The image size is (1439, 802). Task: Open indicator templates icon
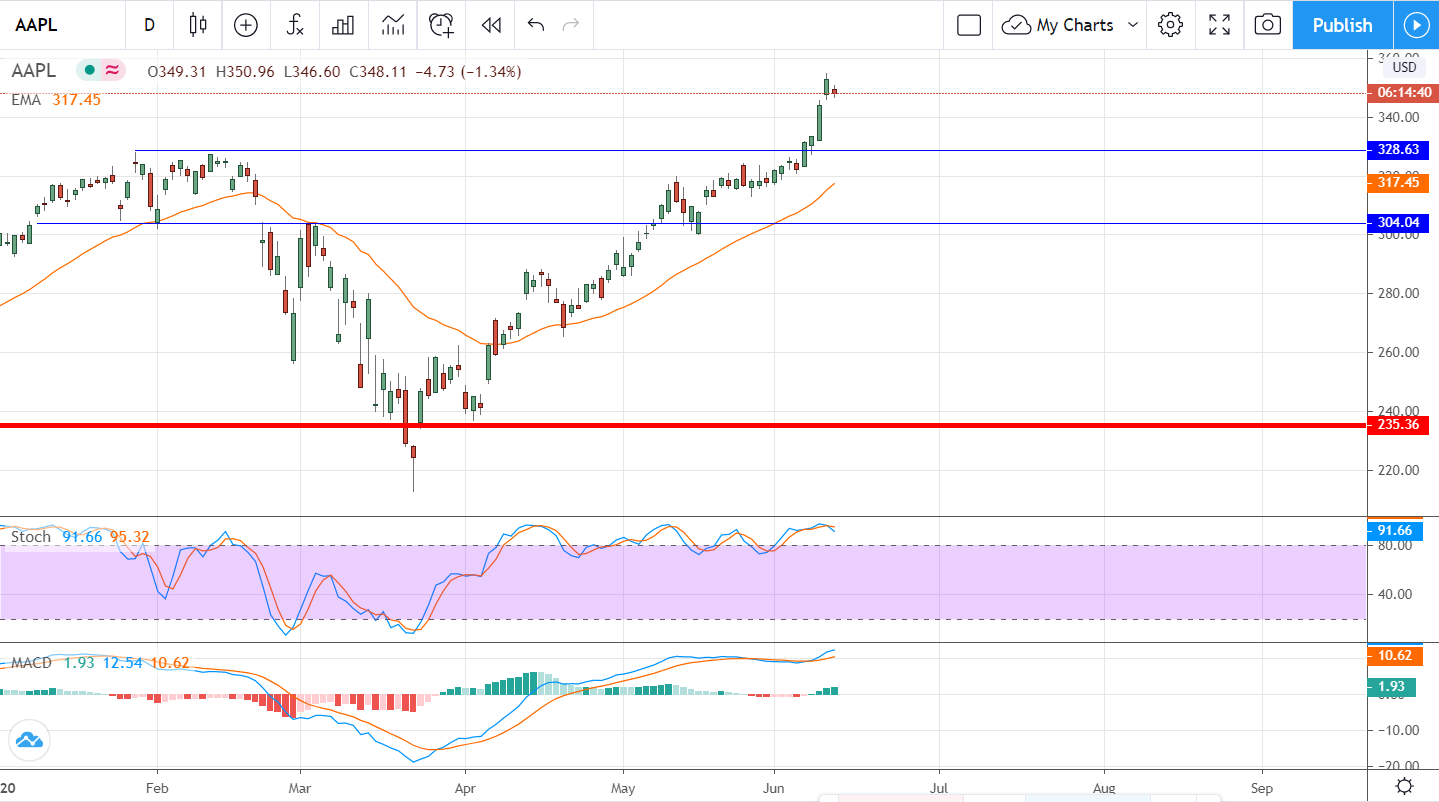[393, 25]
